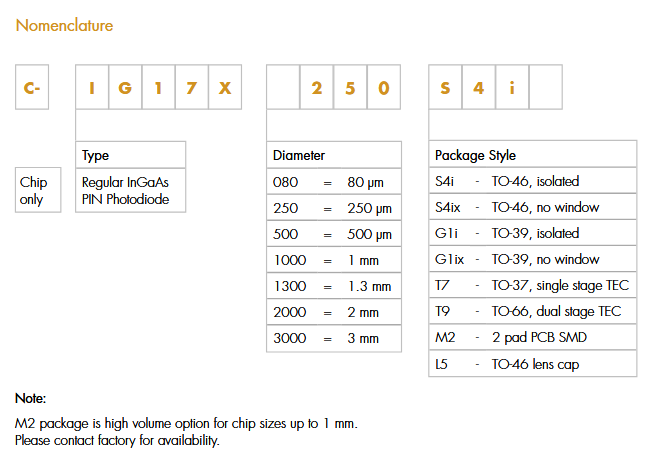Click the Package Style table header
This screenshot has width=651, height=474.
[475, 155]
